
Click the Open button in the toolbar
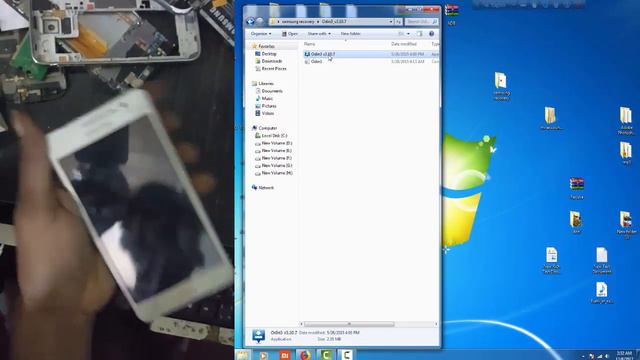pyautogui.click(x=290, y=33)
